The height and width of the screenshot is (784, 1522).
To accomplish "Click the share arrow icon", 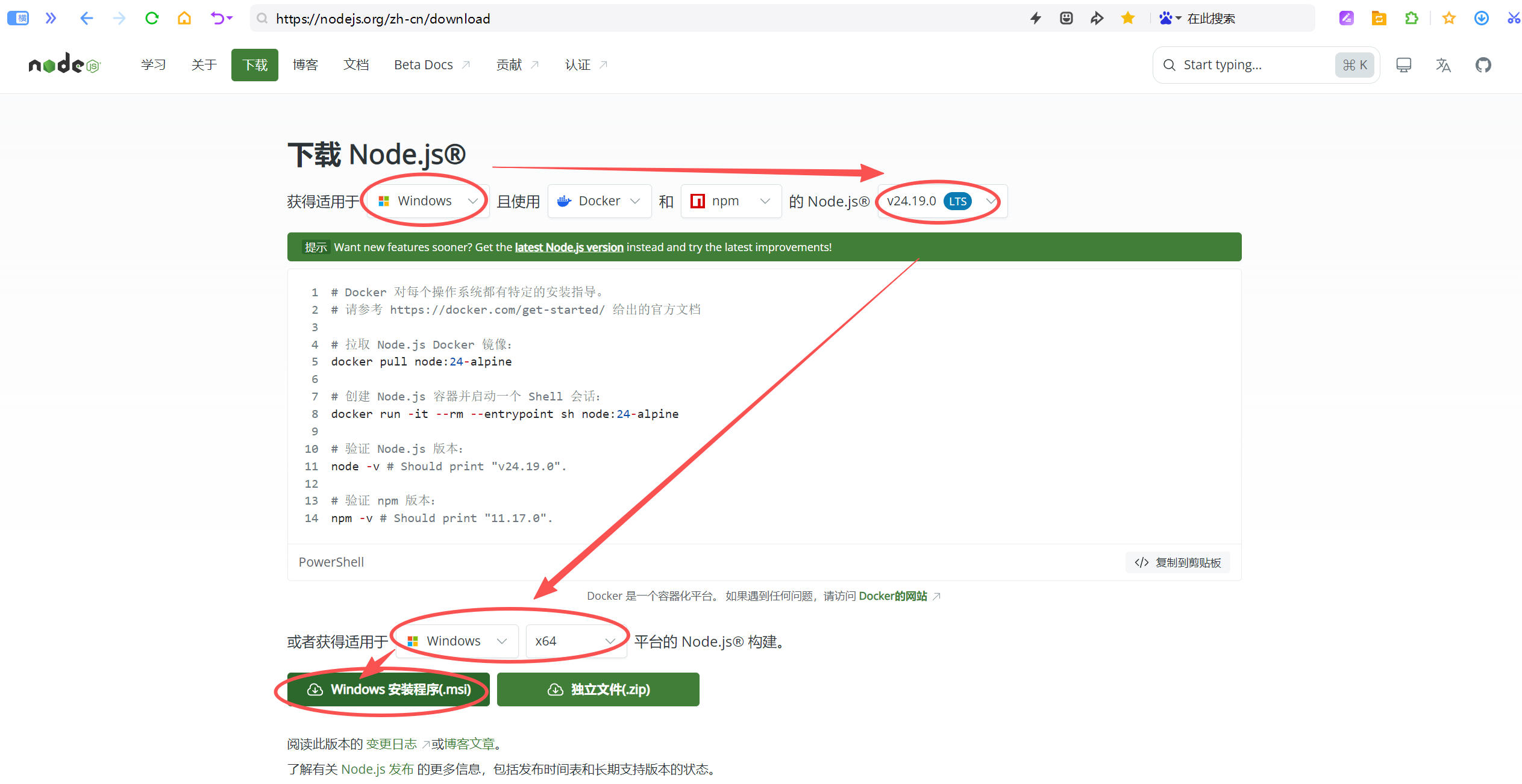I will coord(1097,18).
